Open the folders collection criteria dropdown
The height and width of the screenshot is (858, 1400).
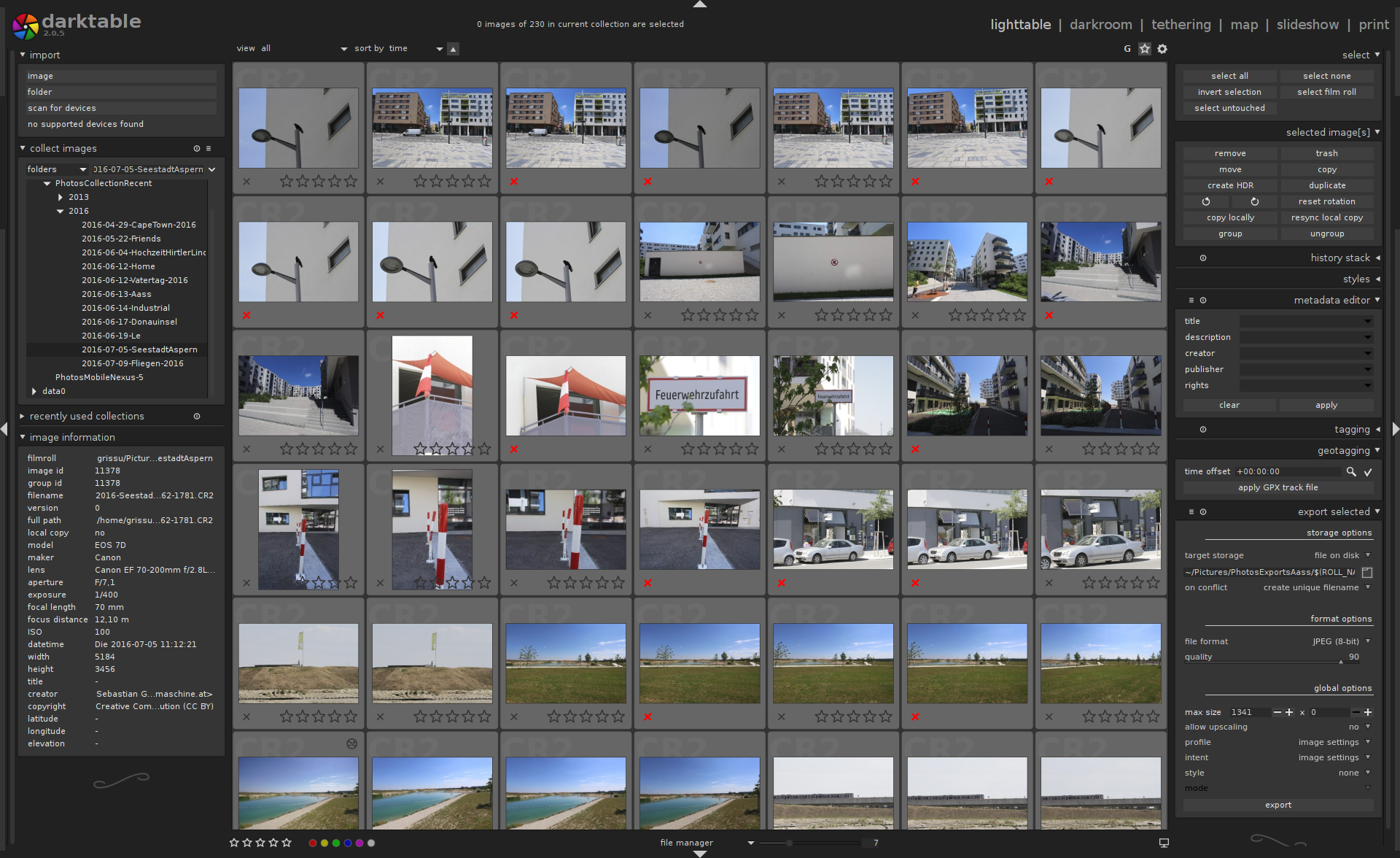pyautogui.click(x=57, y=169)
